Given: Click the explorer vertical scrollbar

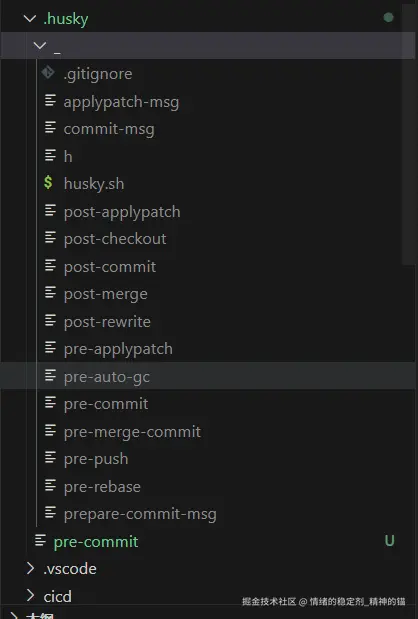Looking at the screenshot, I should coord(409,134).
